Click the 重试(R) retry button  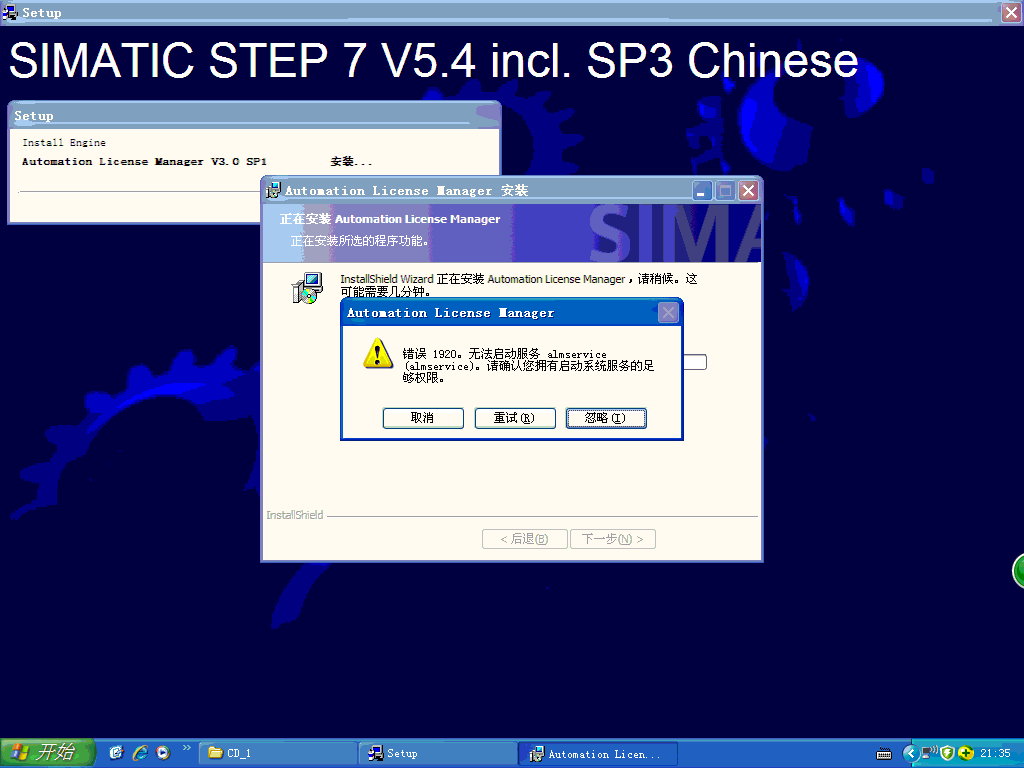coord(515,418)
